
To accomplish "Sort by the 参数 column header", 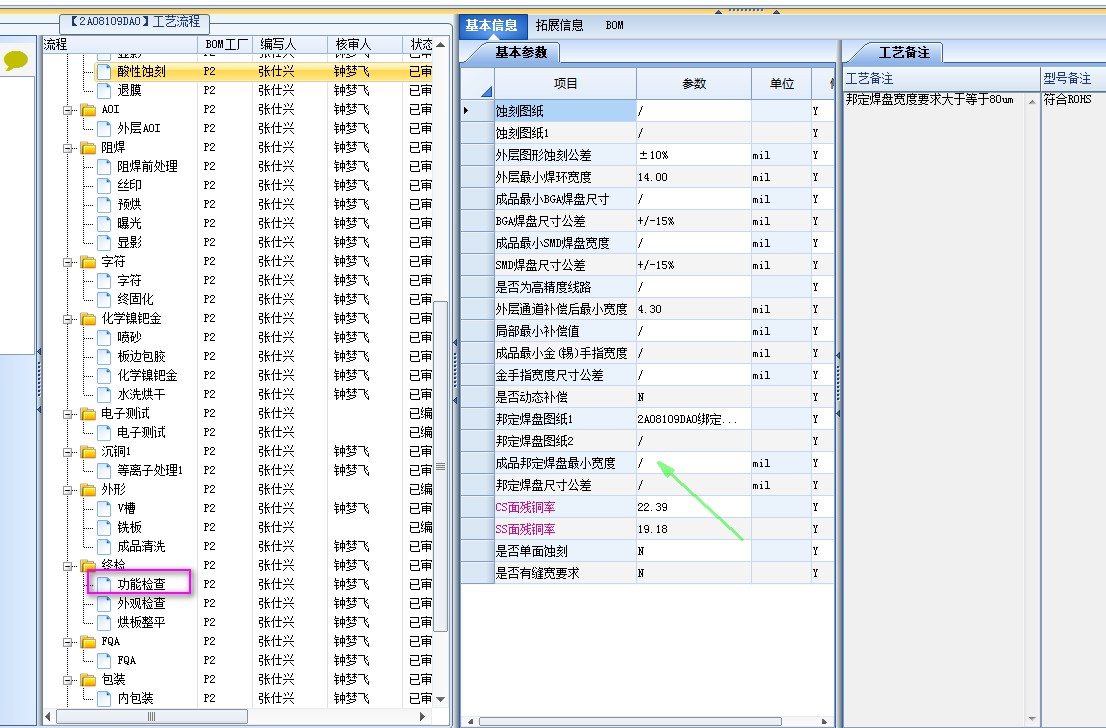I will tap(694, 83).
